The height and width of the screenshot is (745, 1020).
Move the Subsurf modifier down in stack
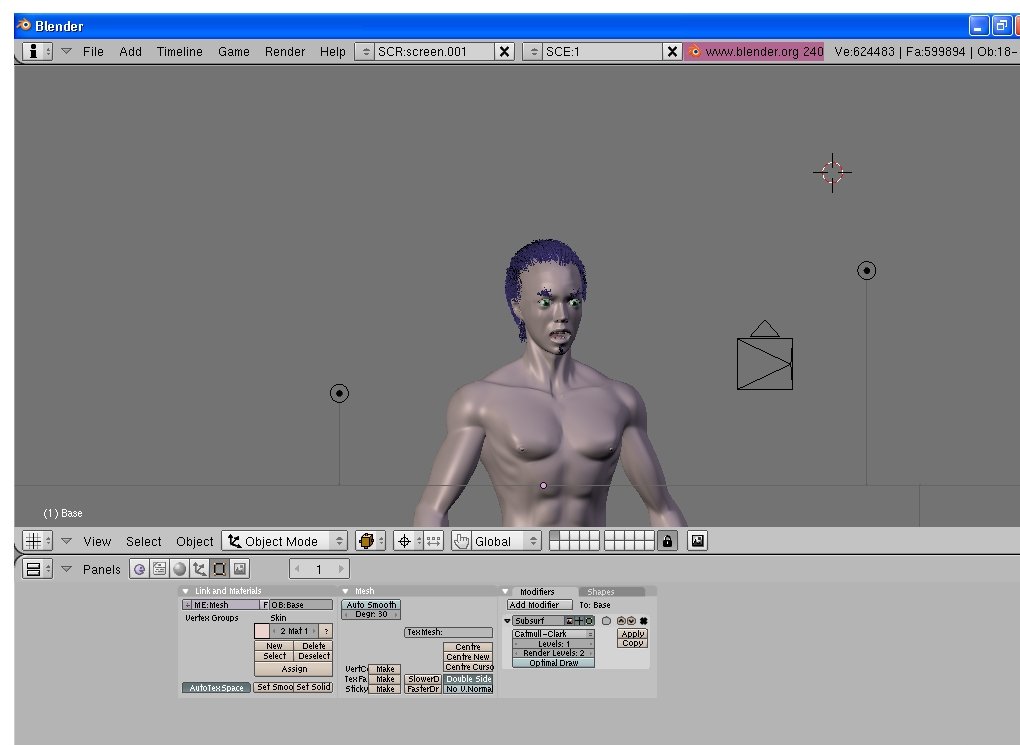pyautogui.click(x=631, y=621)
